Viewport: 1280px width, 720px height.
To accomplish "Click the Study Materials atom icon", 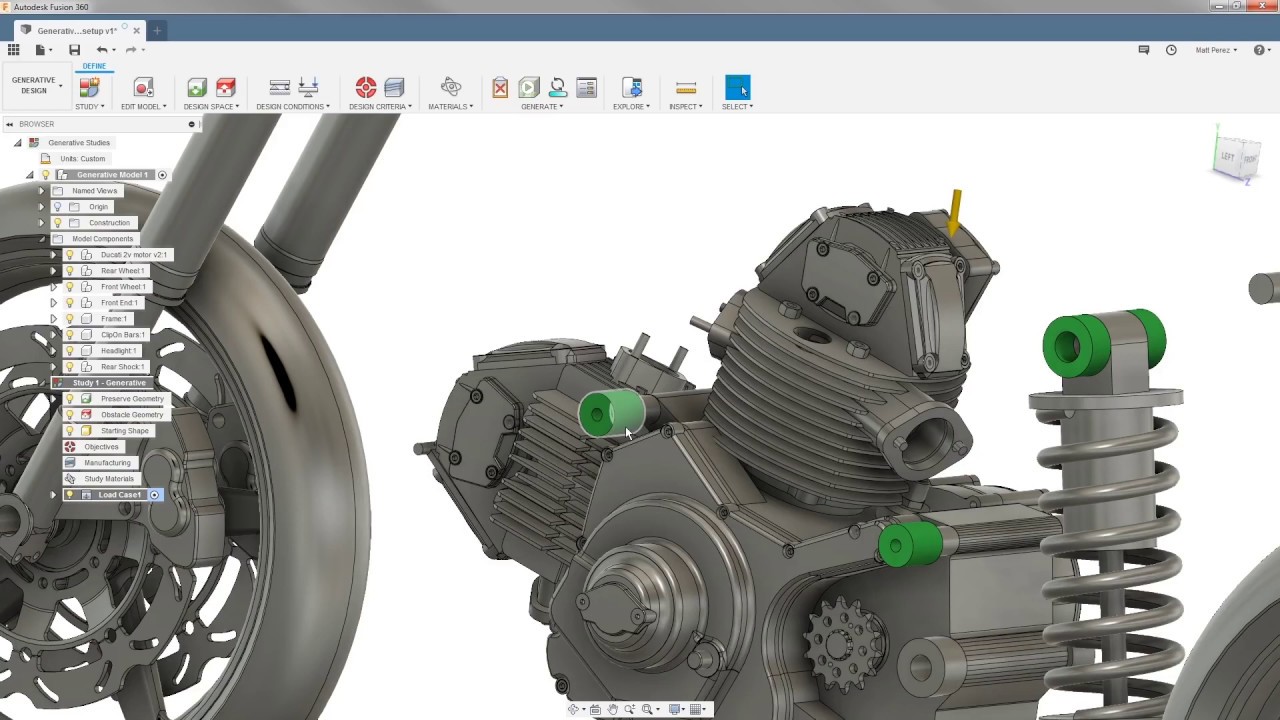I will pos(451,88).
